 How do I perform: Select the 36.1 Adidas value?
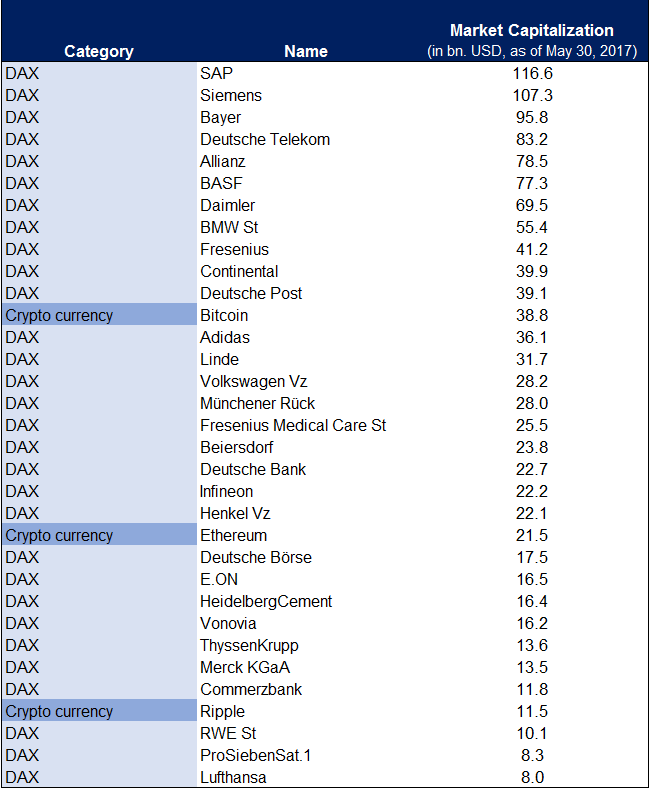(532, 337)
